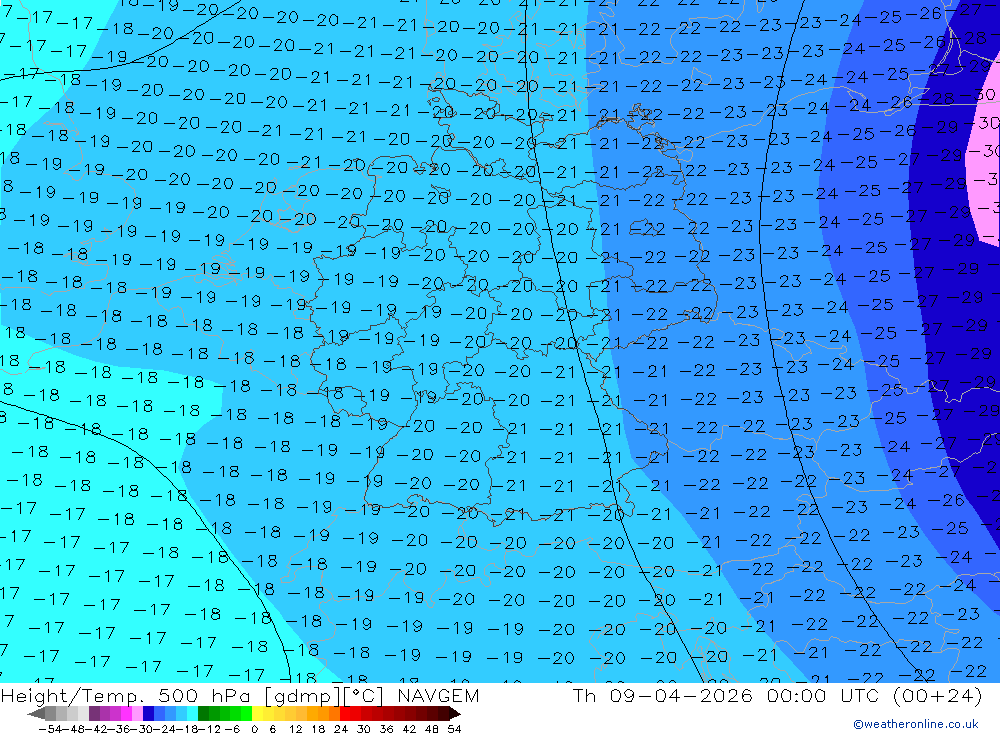
Task: Pick the dark blue swatch in the legend
Action: coord(148,714)
